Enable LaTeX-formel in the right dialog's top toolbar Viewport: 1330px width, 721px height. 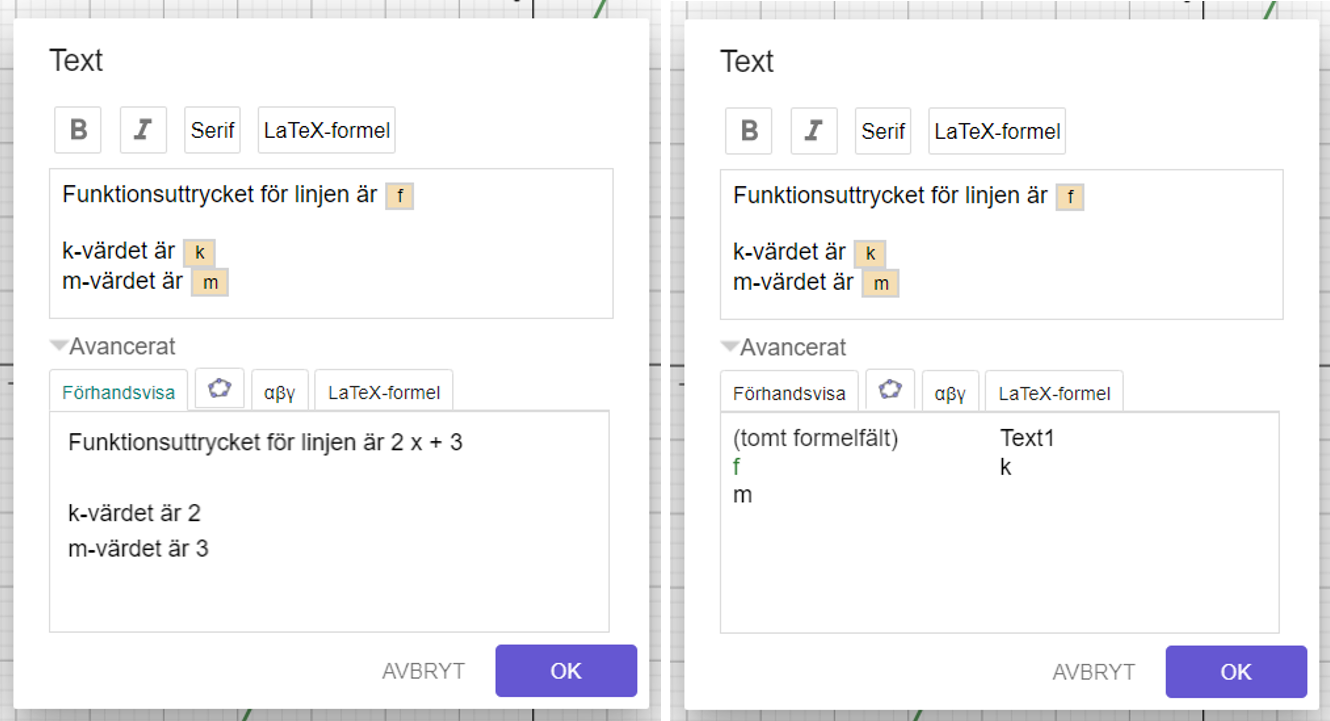click(x=997, y=131)
